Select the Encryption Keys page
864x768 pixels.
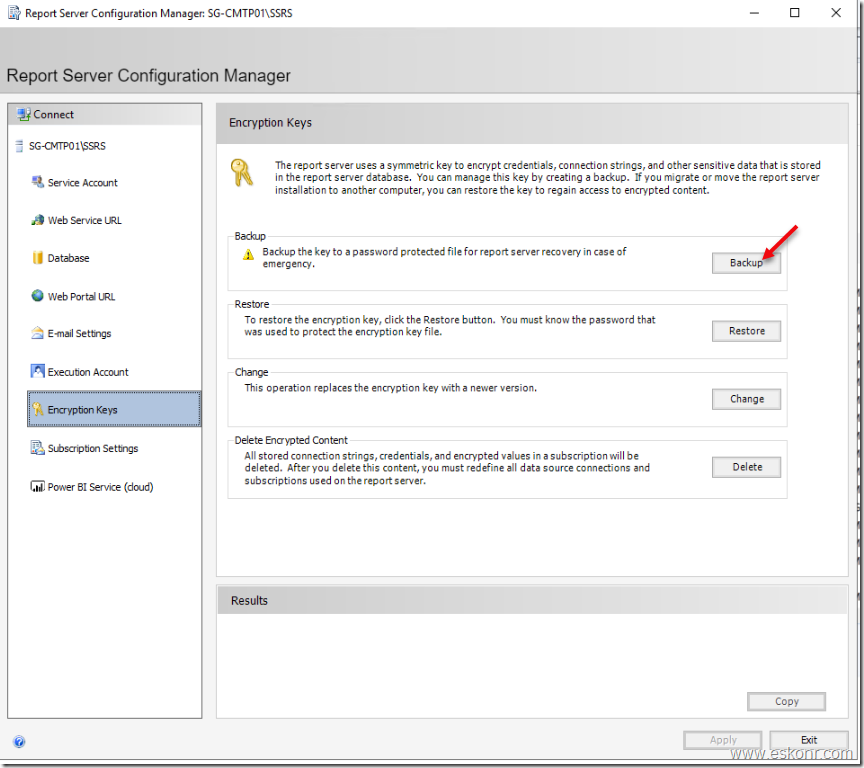point(114,409)
